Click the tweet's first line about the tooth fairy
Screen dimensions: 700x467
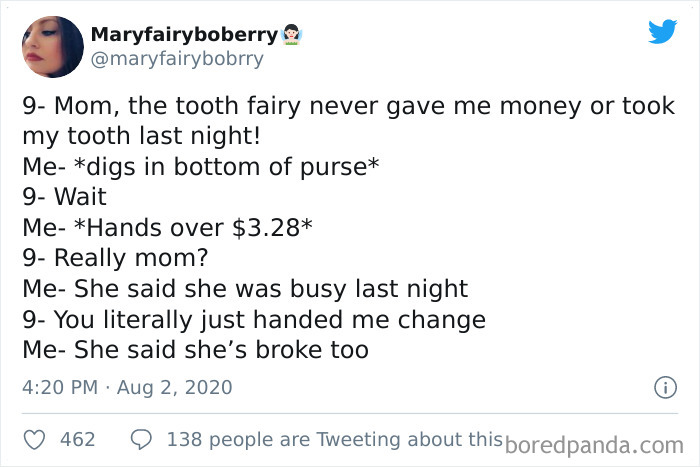(x=348, y=107)
